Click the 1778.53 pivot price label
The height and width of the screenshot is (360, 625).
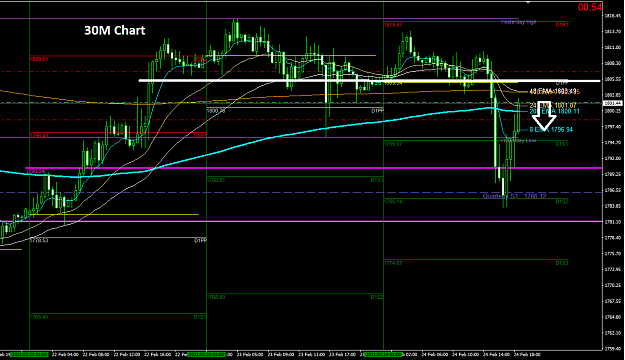click(39, 240)
